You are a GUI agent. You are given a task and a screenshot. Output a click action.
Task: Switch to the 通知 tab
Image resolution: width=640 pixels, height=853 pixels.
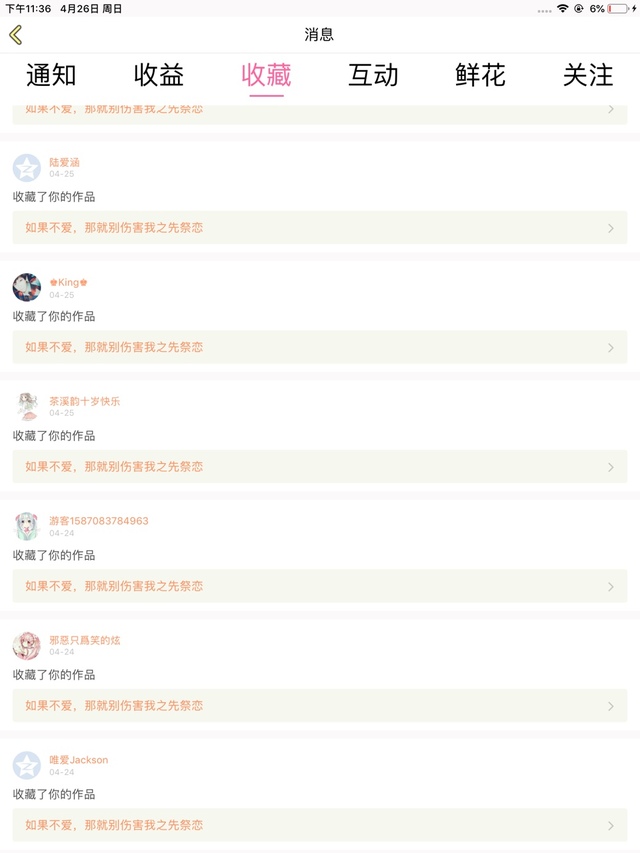[51, 75]
